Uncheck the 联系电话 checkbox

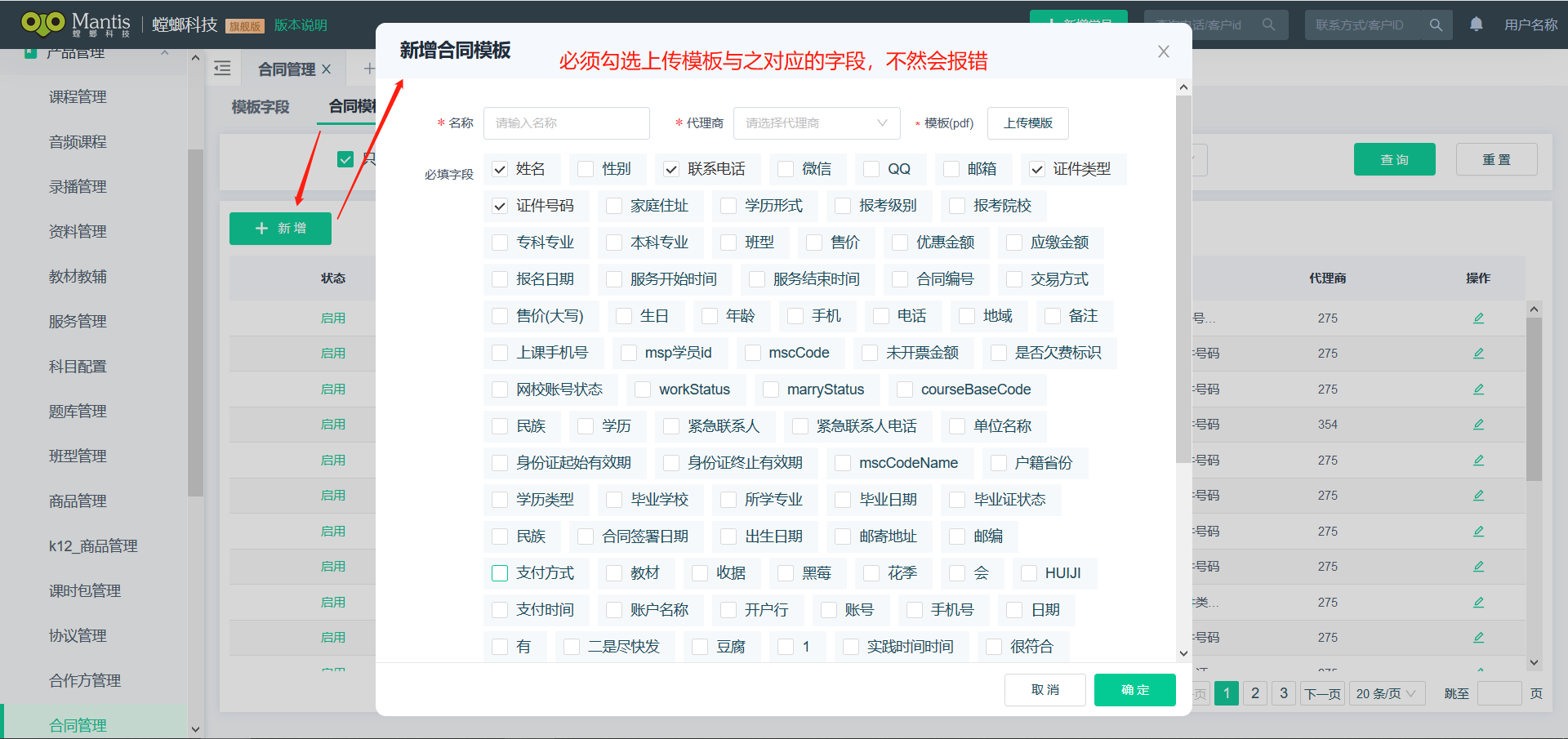coord(671,169)
